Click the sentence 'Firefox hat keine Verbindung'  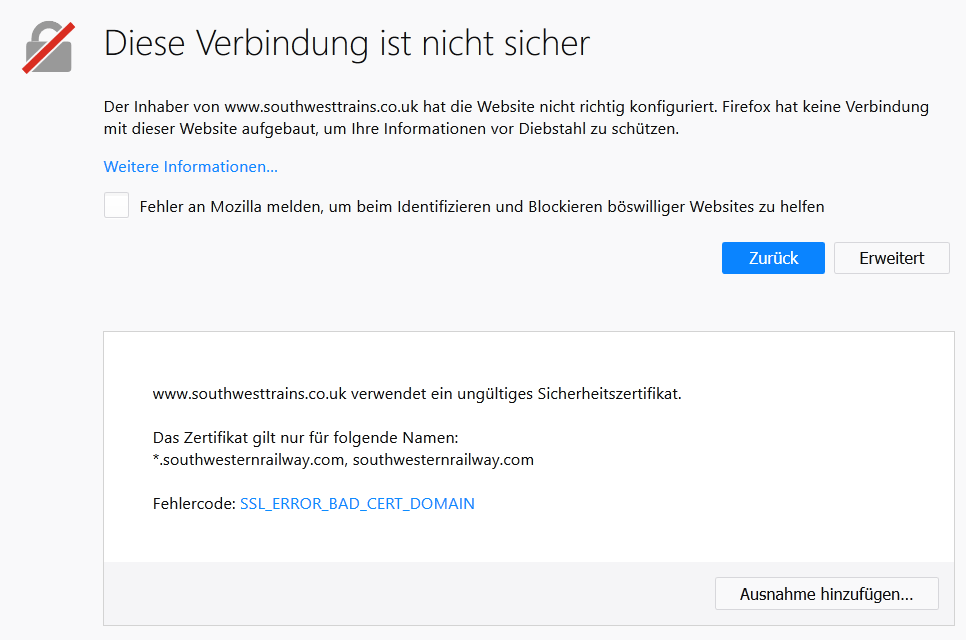pos(826,107)
